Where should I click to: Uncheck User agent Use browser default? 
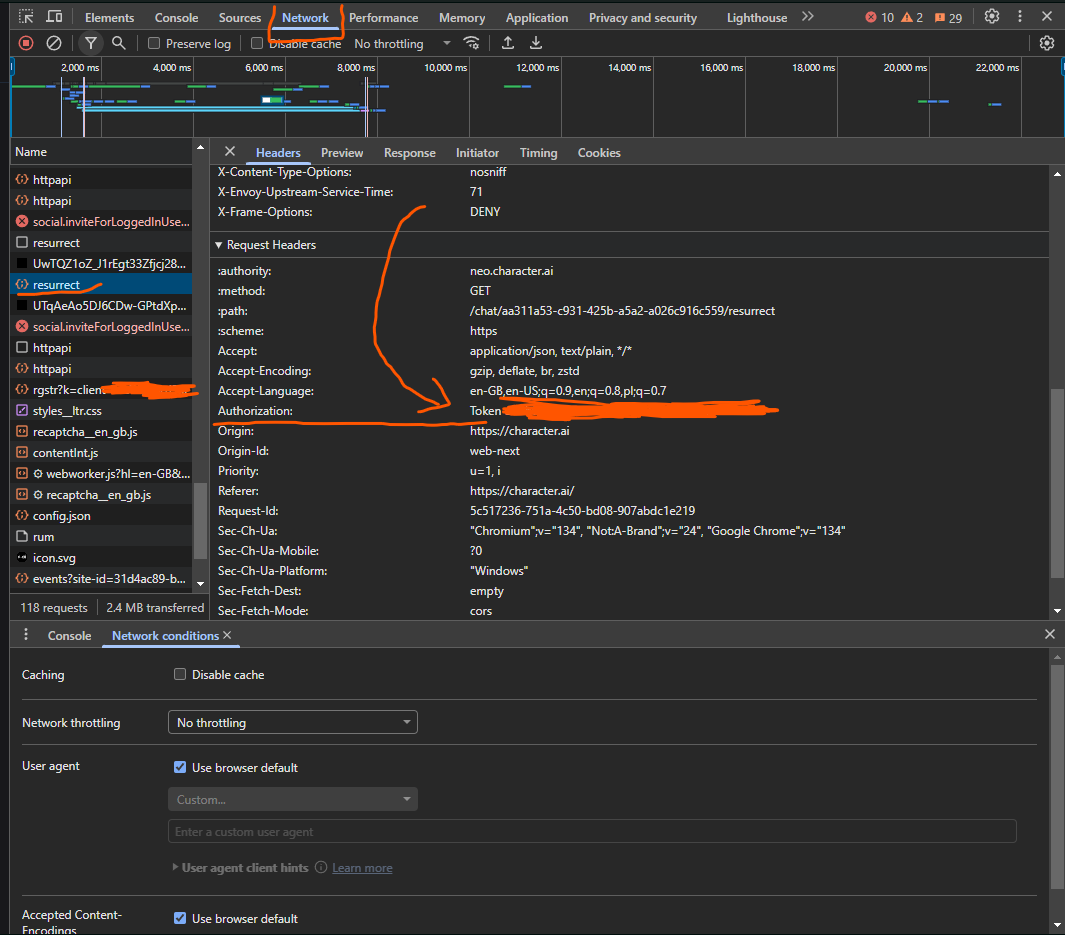[x=180, y=768]
